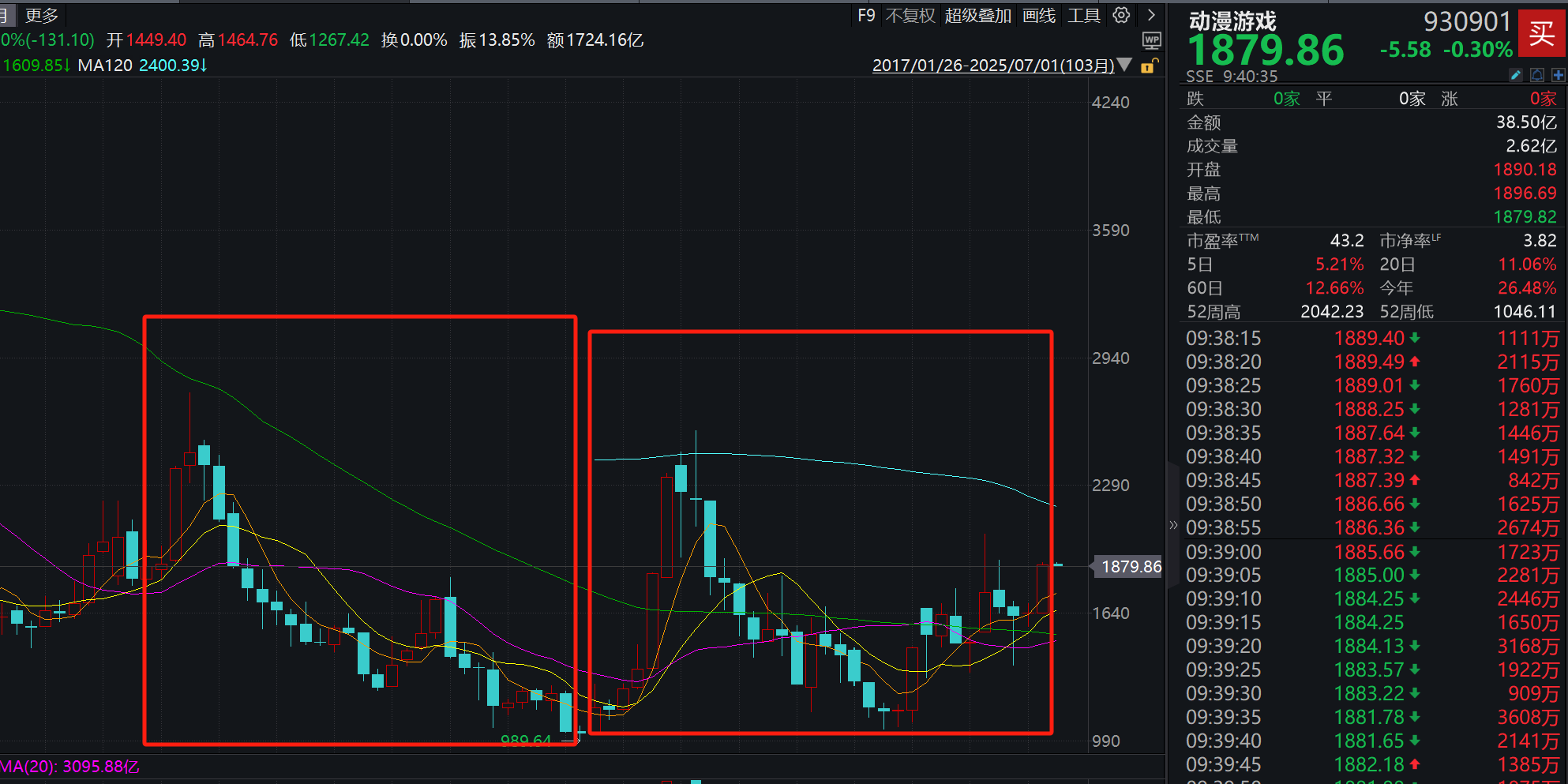Click the MA120 indicator label
1568x784 pixels.
coord(105,66)
